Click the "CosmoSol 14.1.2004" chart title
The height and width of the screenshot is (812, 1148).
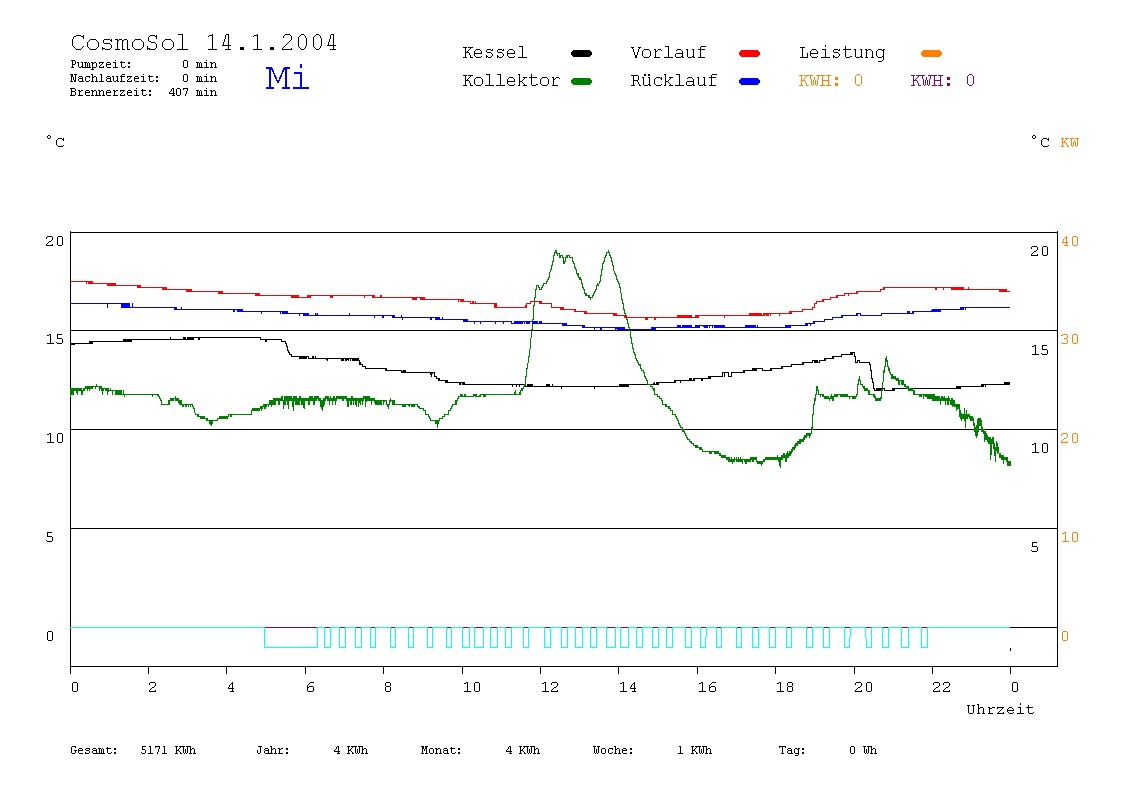[204, 42]
